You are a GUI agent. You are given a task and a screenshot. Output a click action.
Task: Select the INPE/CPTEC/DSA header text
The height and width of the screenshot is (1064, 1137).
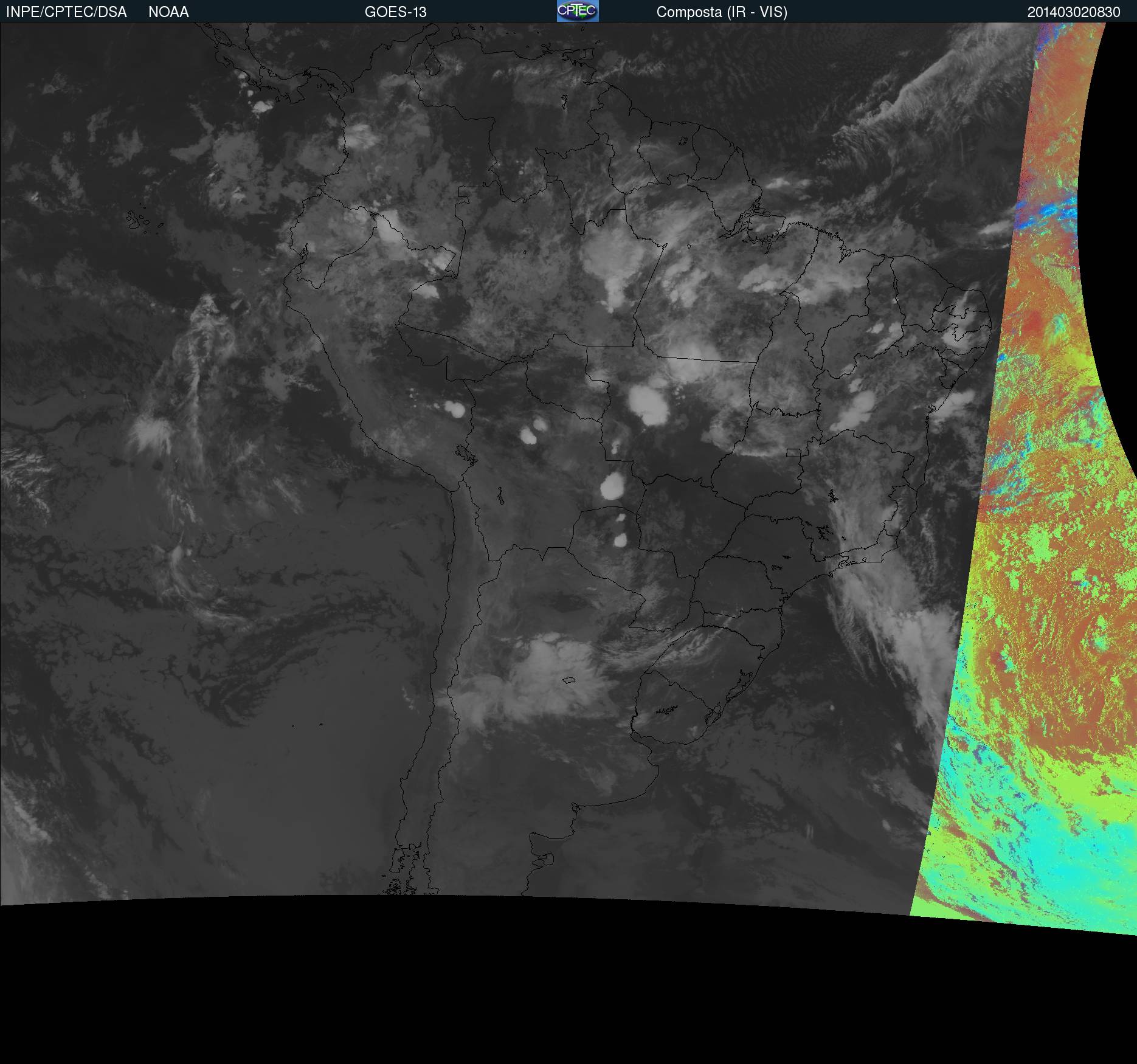pos(66,12)
